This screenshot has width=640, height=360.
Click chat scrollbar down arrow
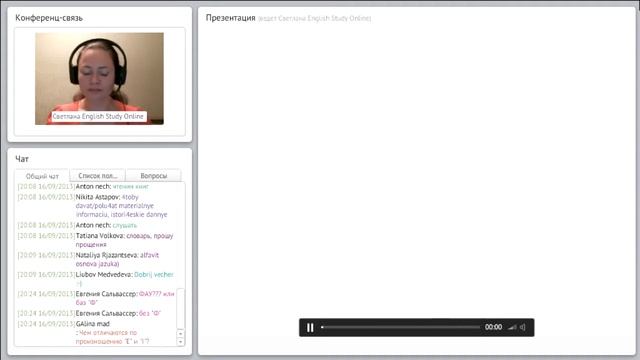pos(180,342)
